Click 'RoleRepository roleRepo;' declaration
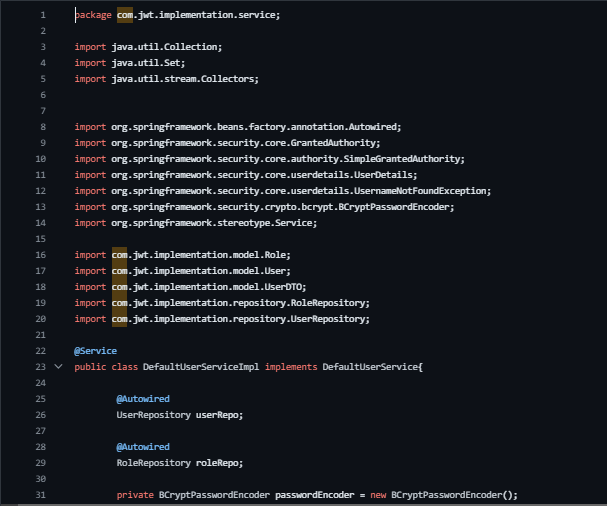 click(180, 463)
